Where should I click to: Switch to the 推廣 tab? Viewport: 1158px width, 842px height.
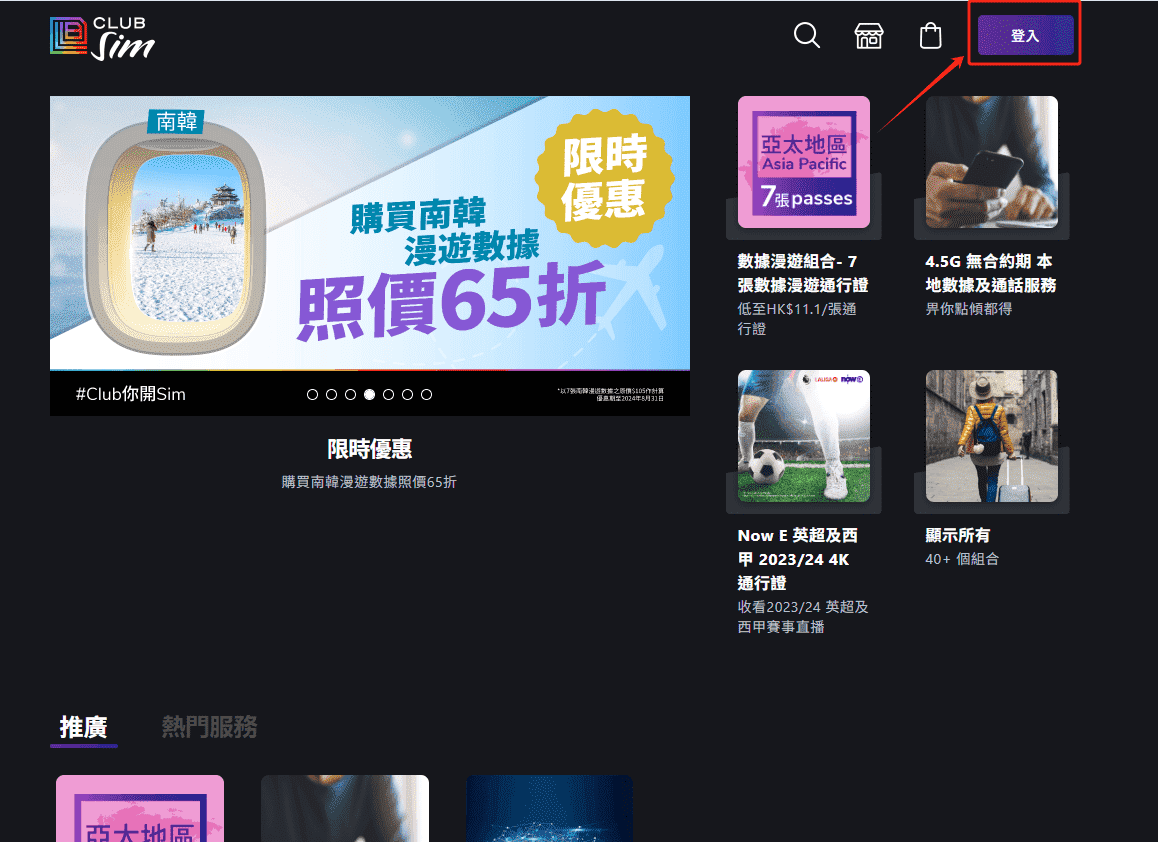pos(83,727)
